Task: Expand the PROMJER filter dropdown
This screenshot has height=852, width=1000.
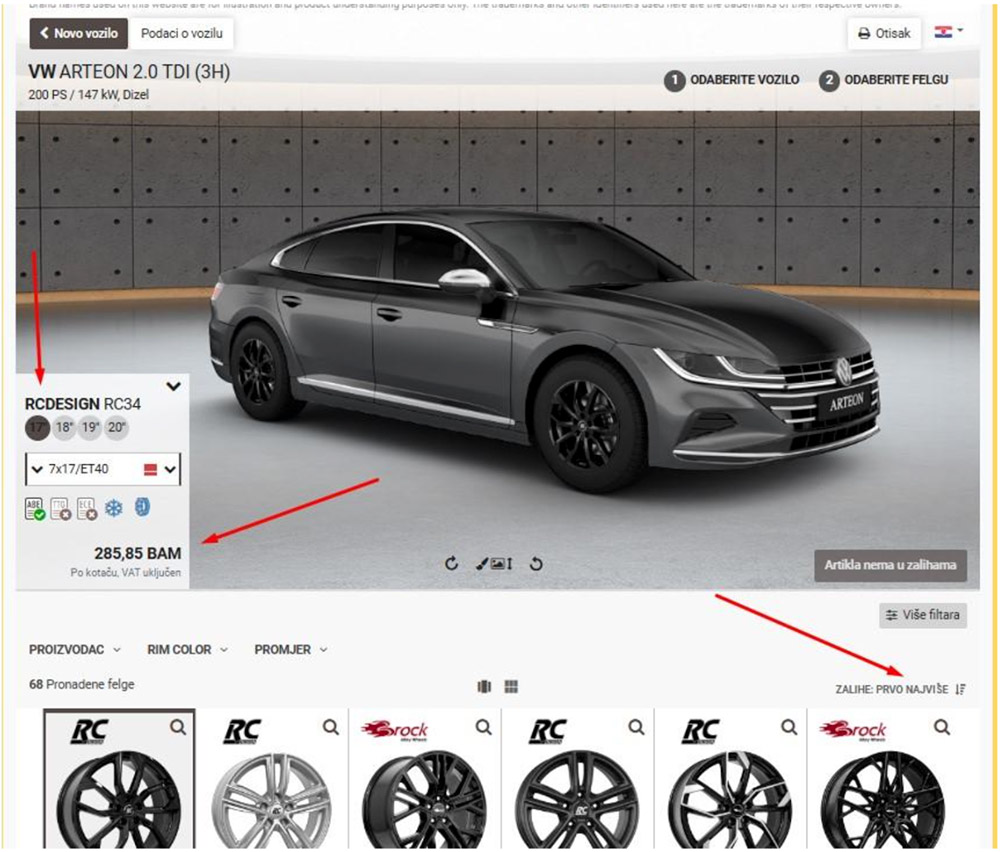Action: 291,650
